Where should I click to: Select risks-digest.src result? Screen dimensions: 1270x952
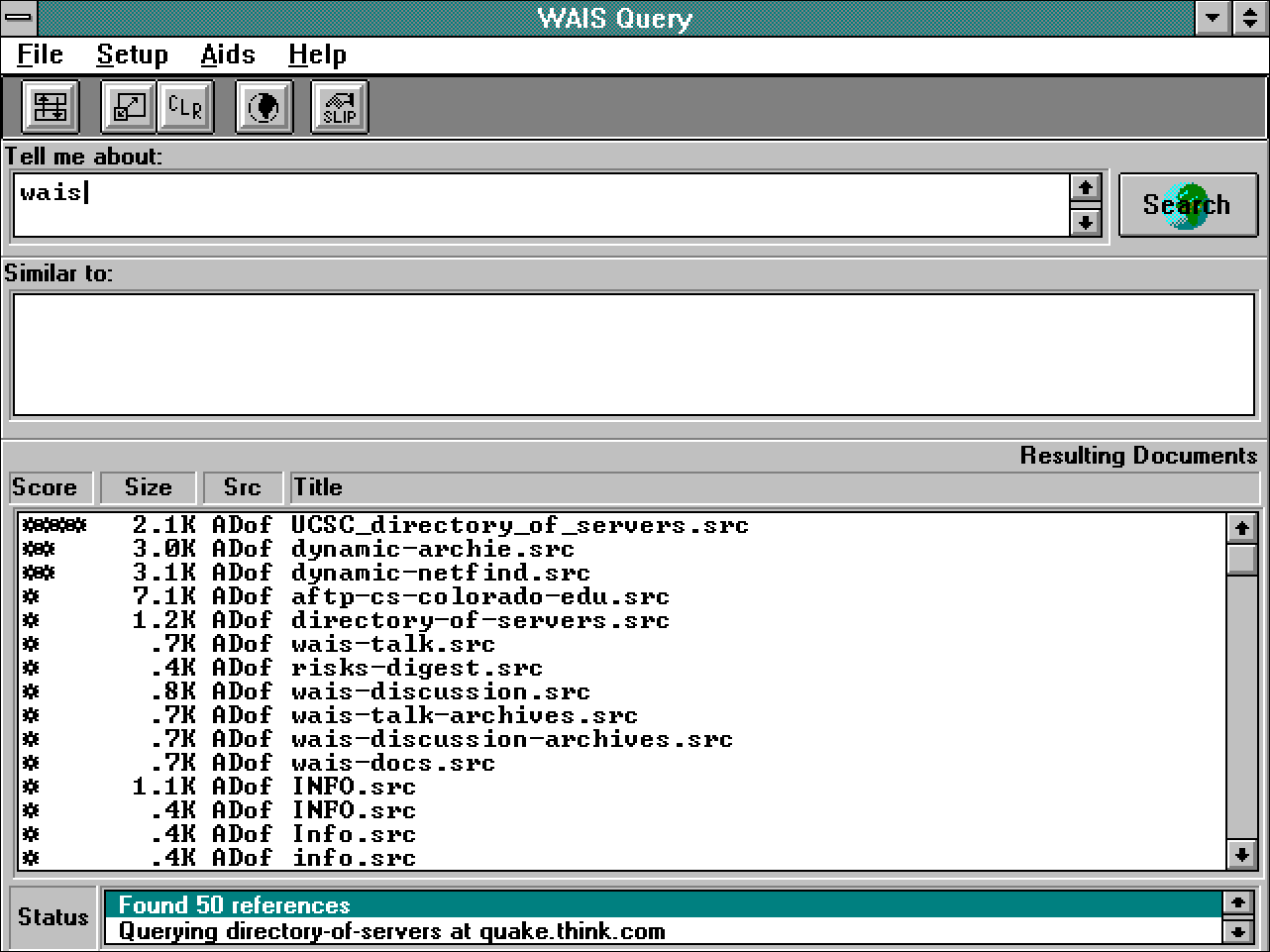pyautogui.click(x=622, y=668)
